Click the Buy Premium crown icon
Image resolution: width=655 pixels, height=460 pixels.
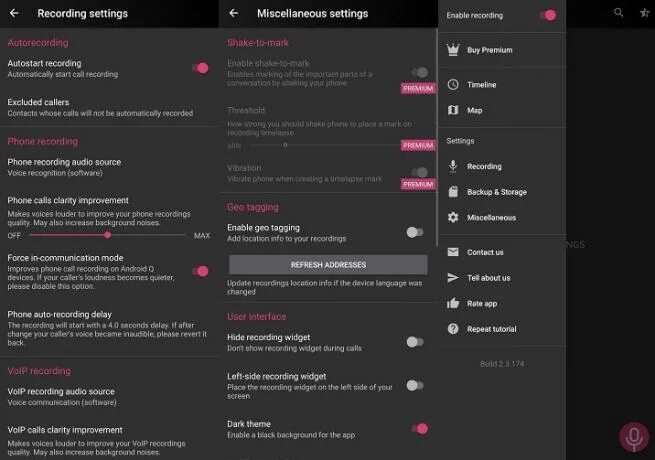point(453,50)
